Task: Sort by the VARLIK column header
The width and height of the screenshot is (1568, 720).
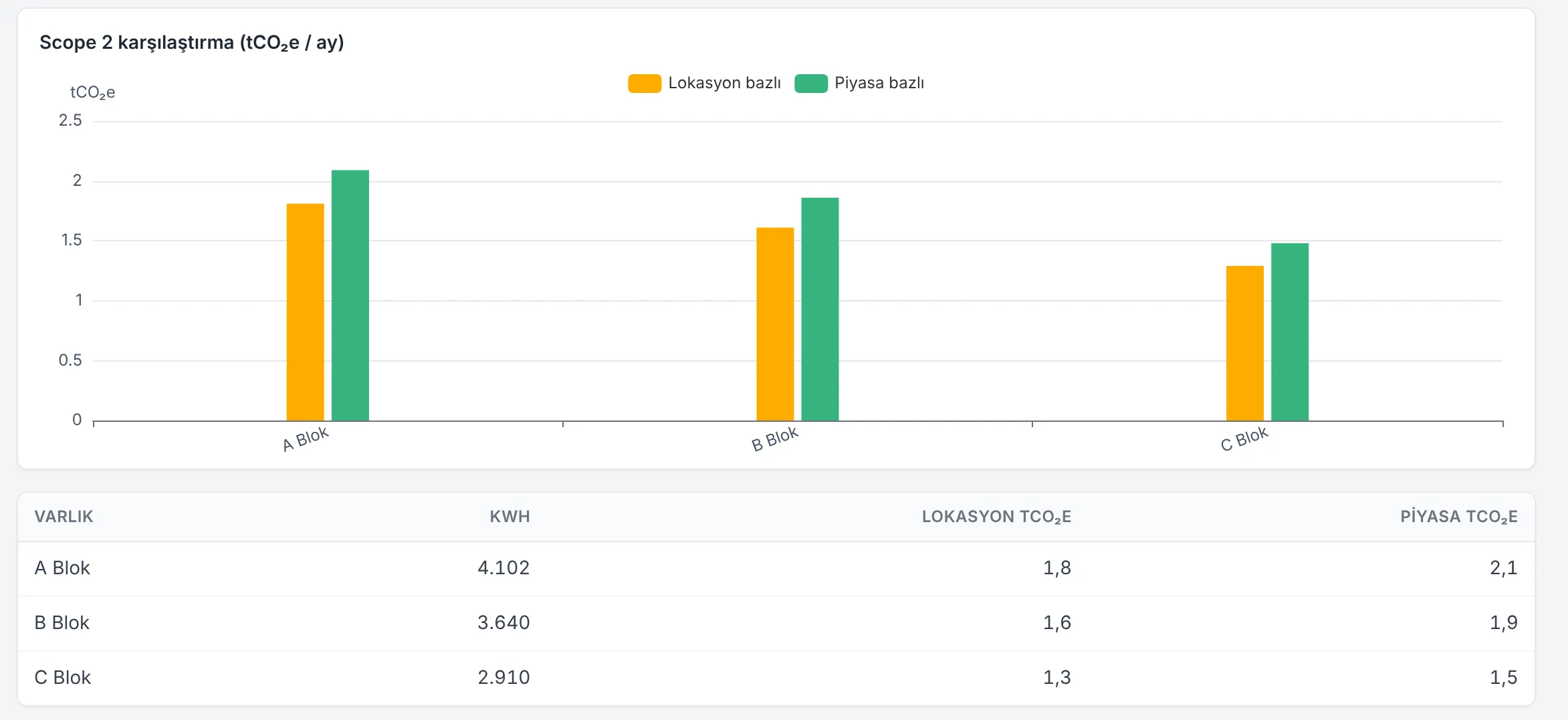Action: point(64,517)
